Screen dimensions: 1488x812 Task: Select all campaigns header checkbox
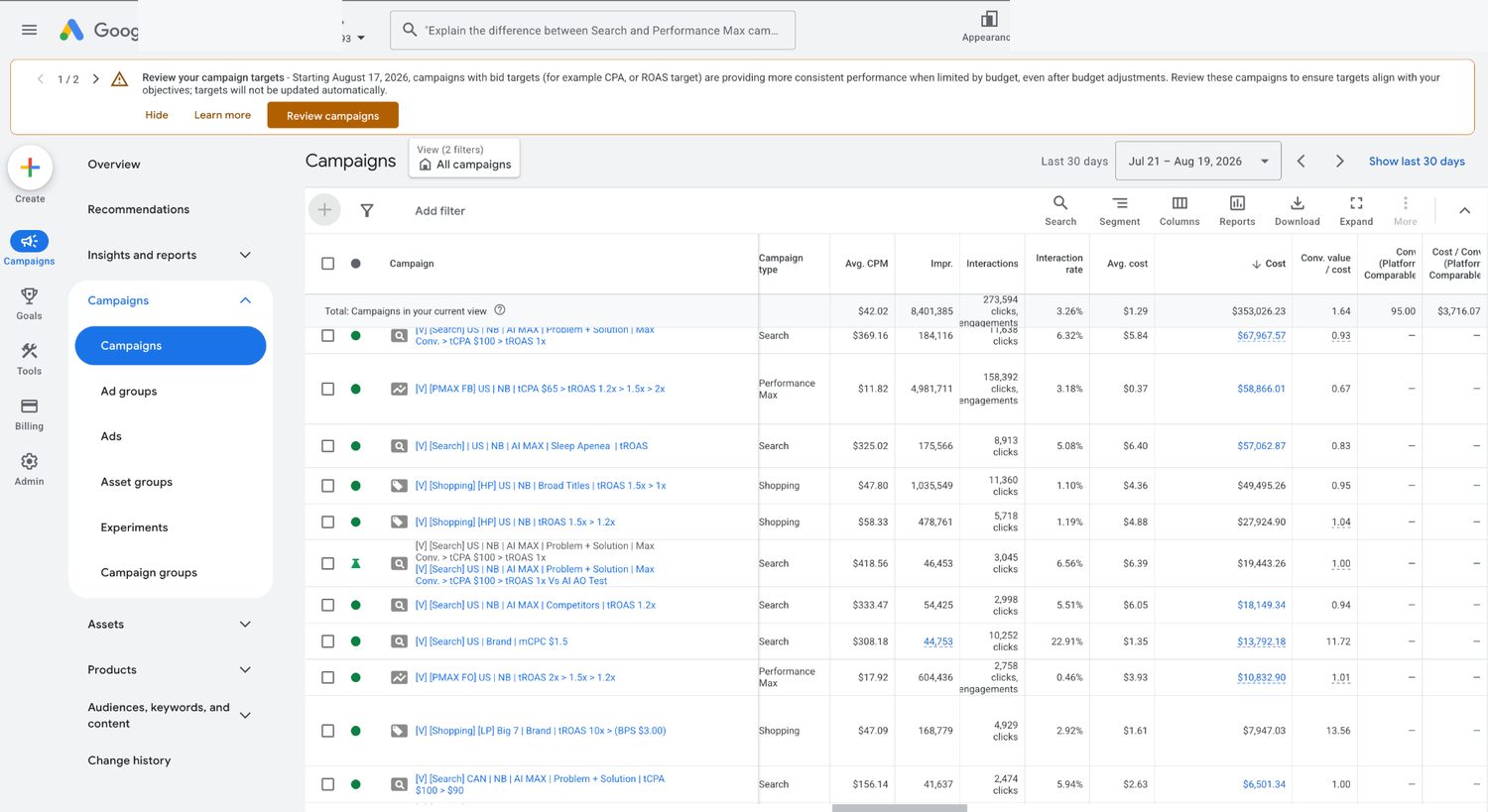[x=327, y=264]
